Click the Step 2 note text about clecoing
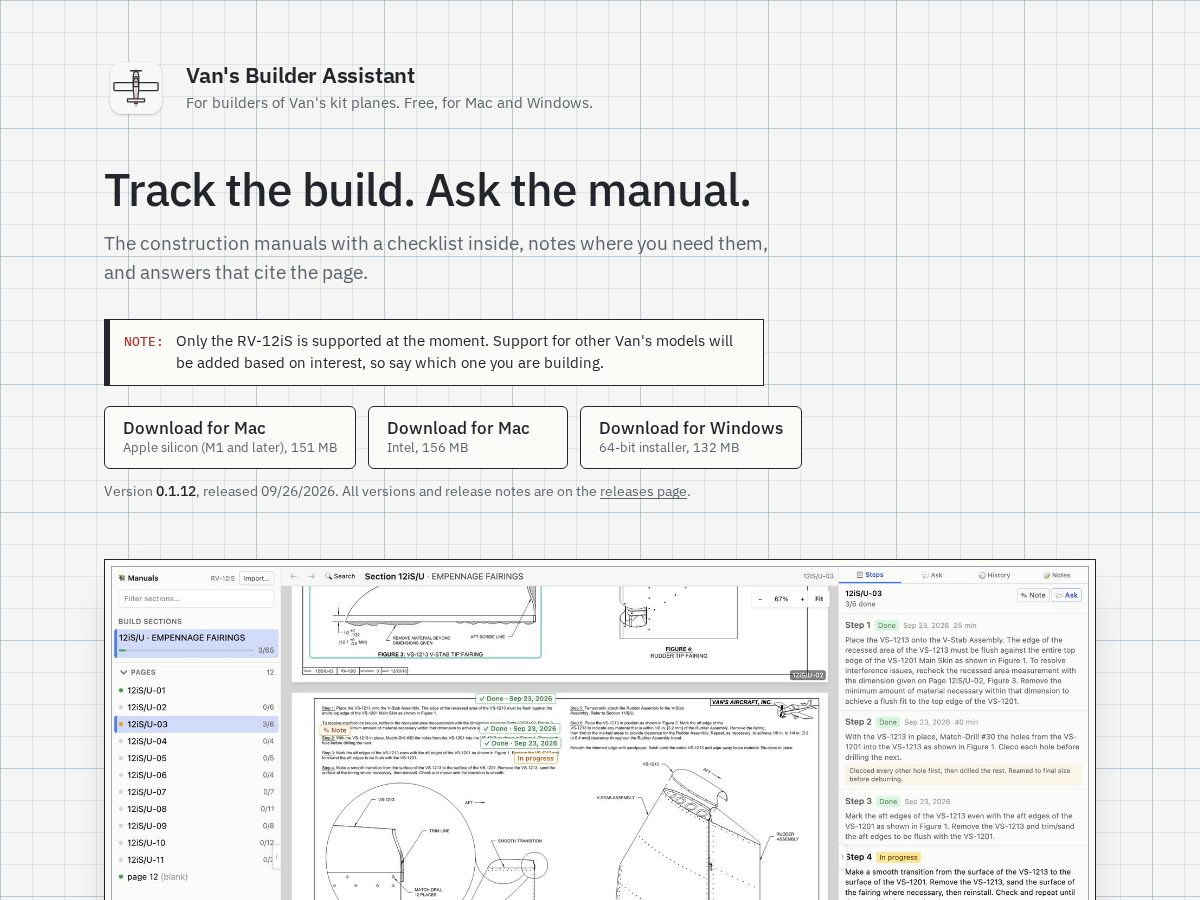This screenshot has width=1200, height=900. point(963,775)
